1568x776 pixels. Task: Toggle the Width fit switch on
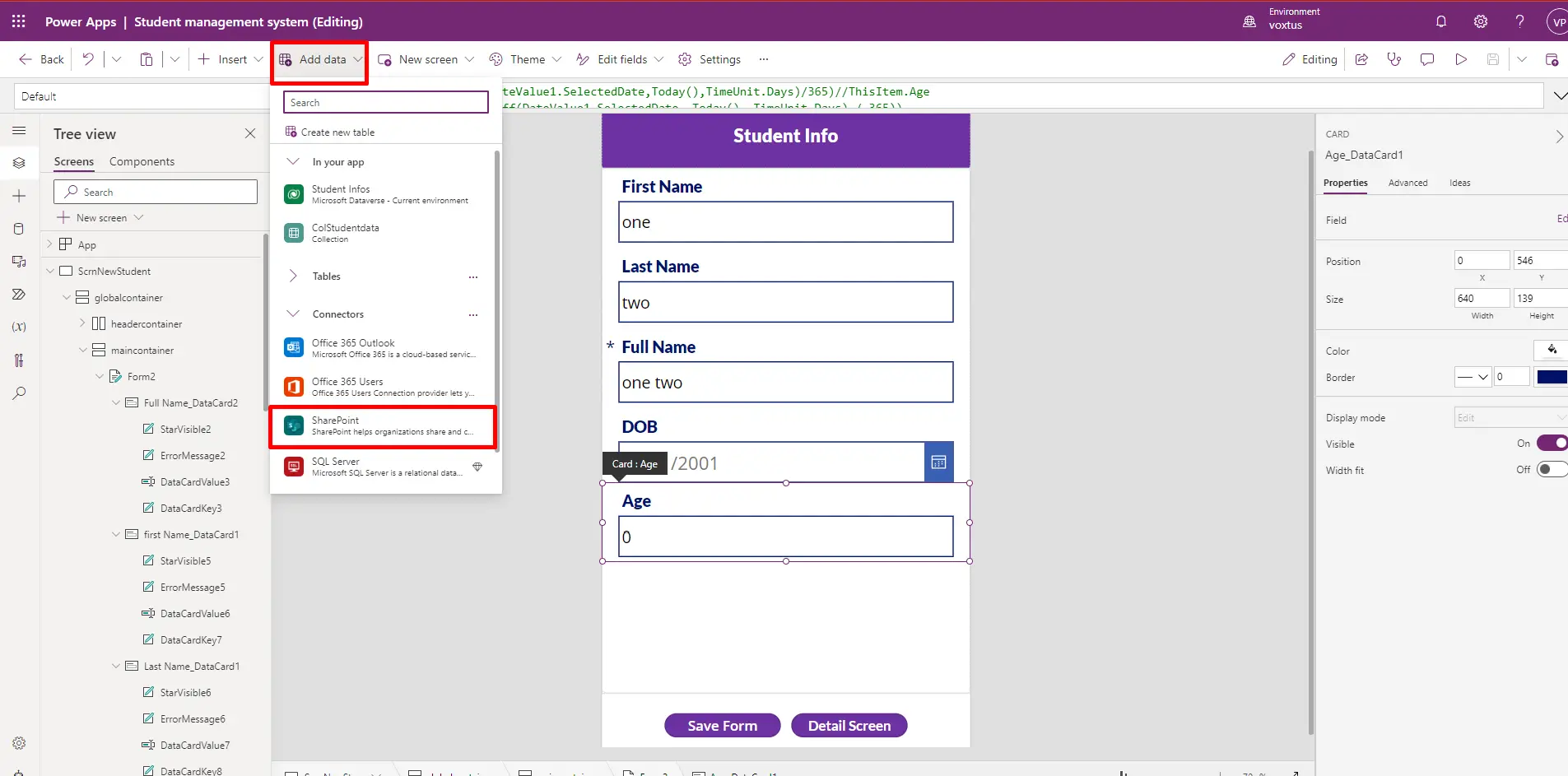[1552, 470]
